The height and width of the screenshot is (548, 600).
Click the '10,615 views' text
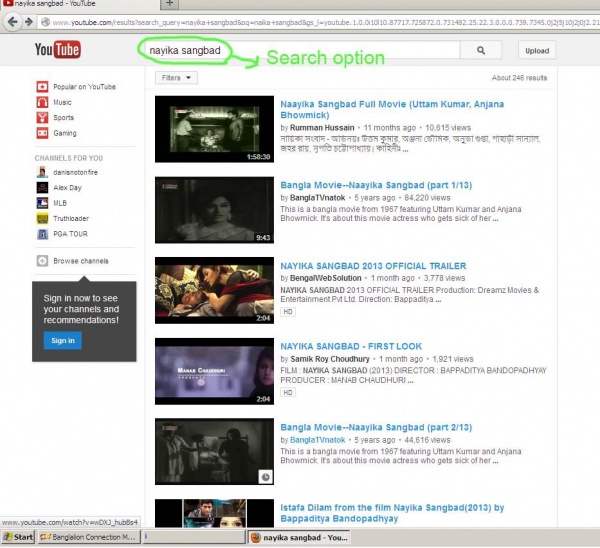pyautogui.click(x=448, y=128)
